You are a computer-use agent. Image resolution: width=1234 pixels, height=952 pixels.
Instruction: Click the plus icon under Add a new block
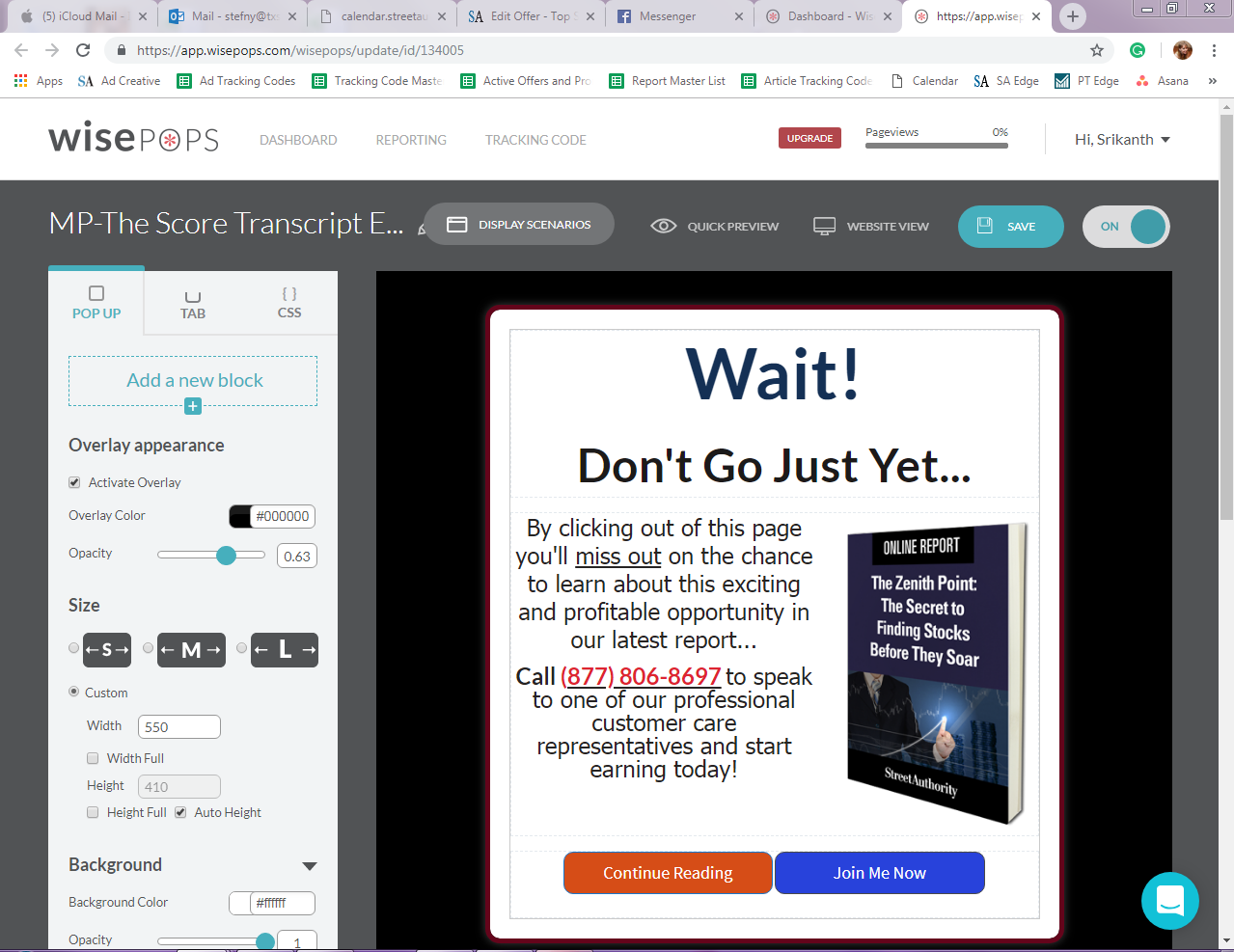coord(193,406)
